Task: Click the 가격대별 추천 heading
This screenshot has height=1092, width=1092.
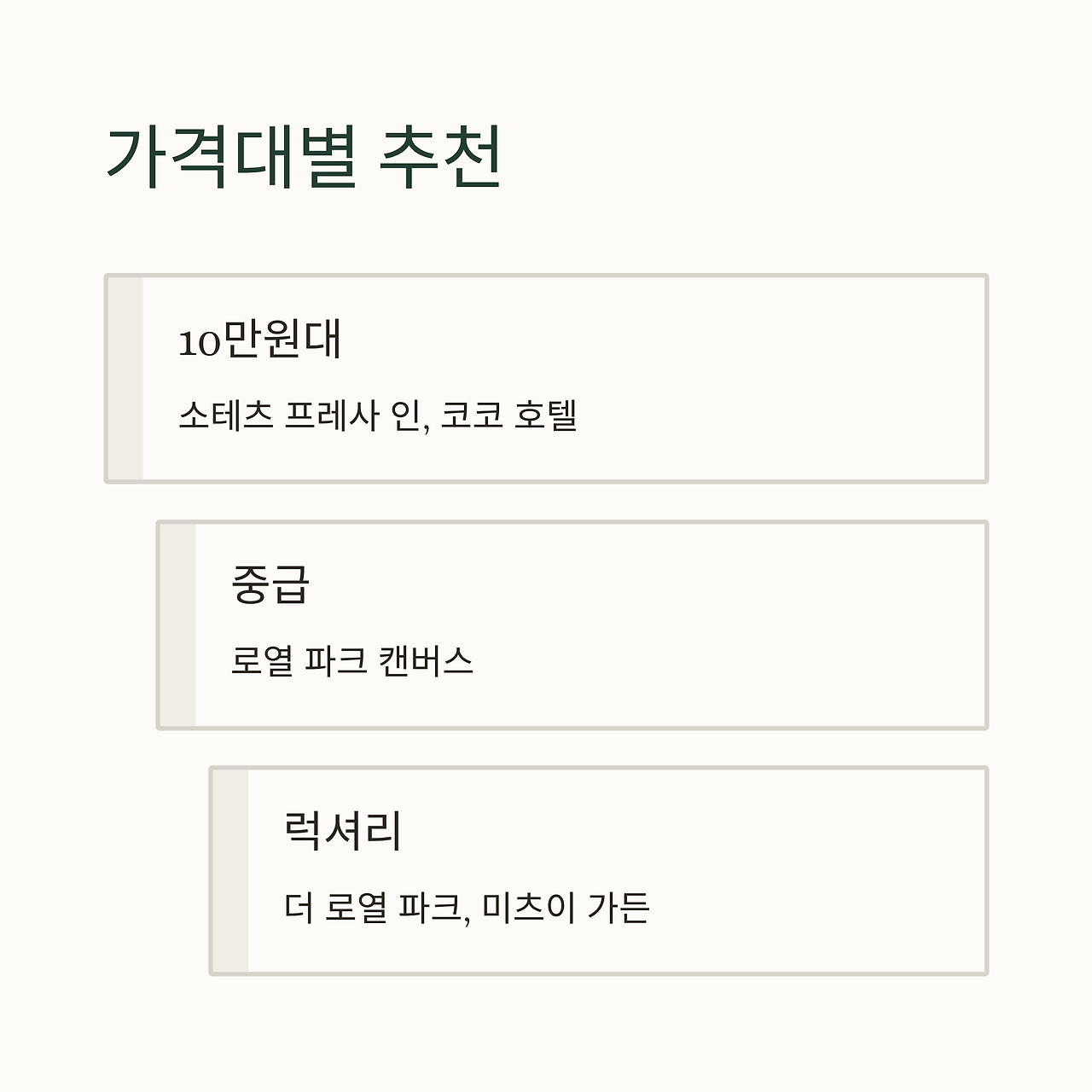Action: click(x=304, y=157)
